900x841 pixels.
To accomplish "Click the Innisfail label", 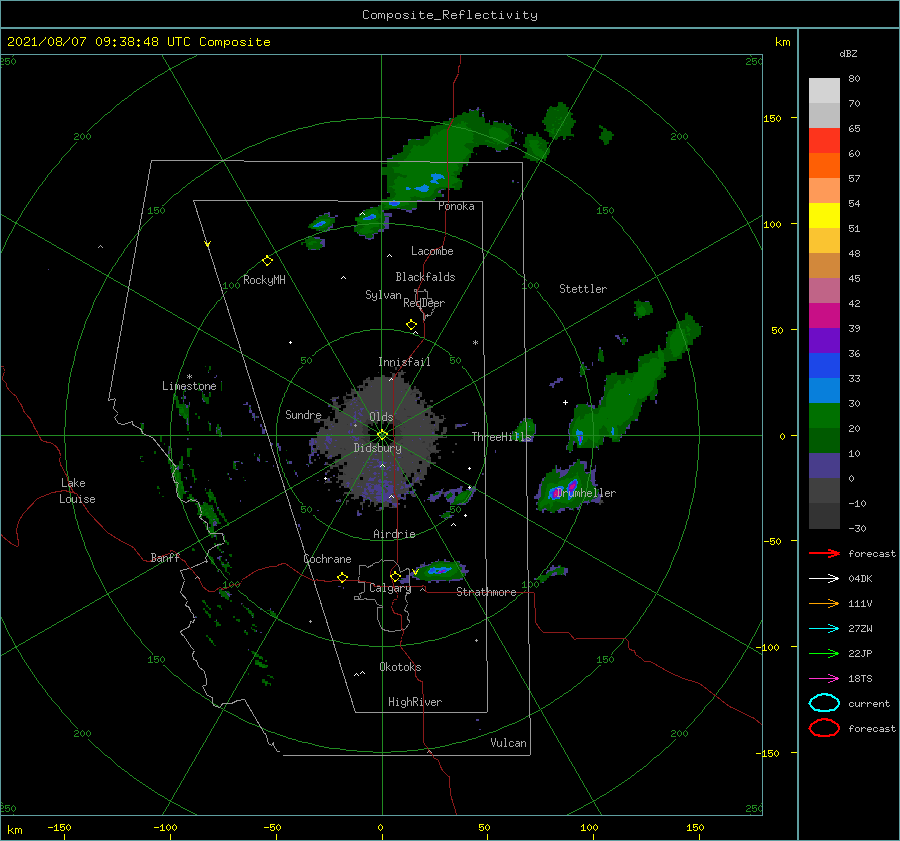I will point(404,362).
